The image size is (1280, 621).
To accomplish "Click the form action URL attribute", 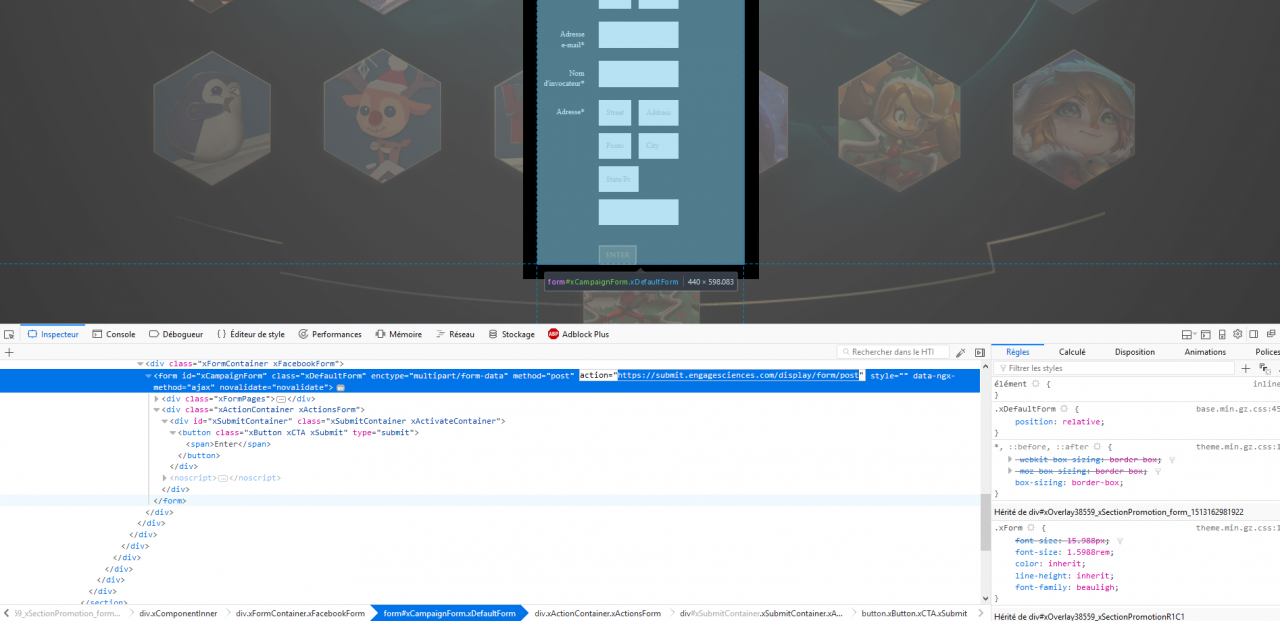I will click(721, 376).
